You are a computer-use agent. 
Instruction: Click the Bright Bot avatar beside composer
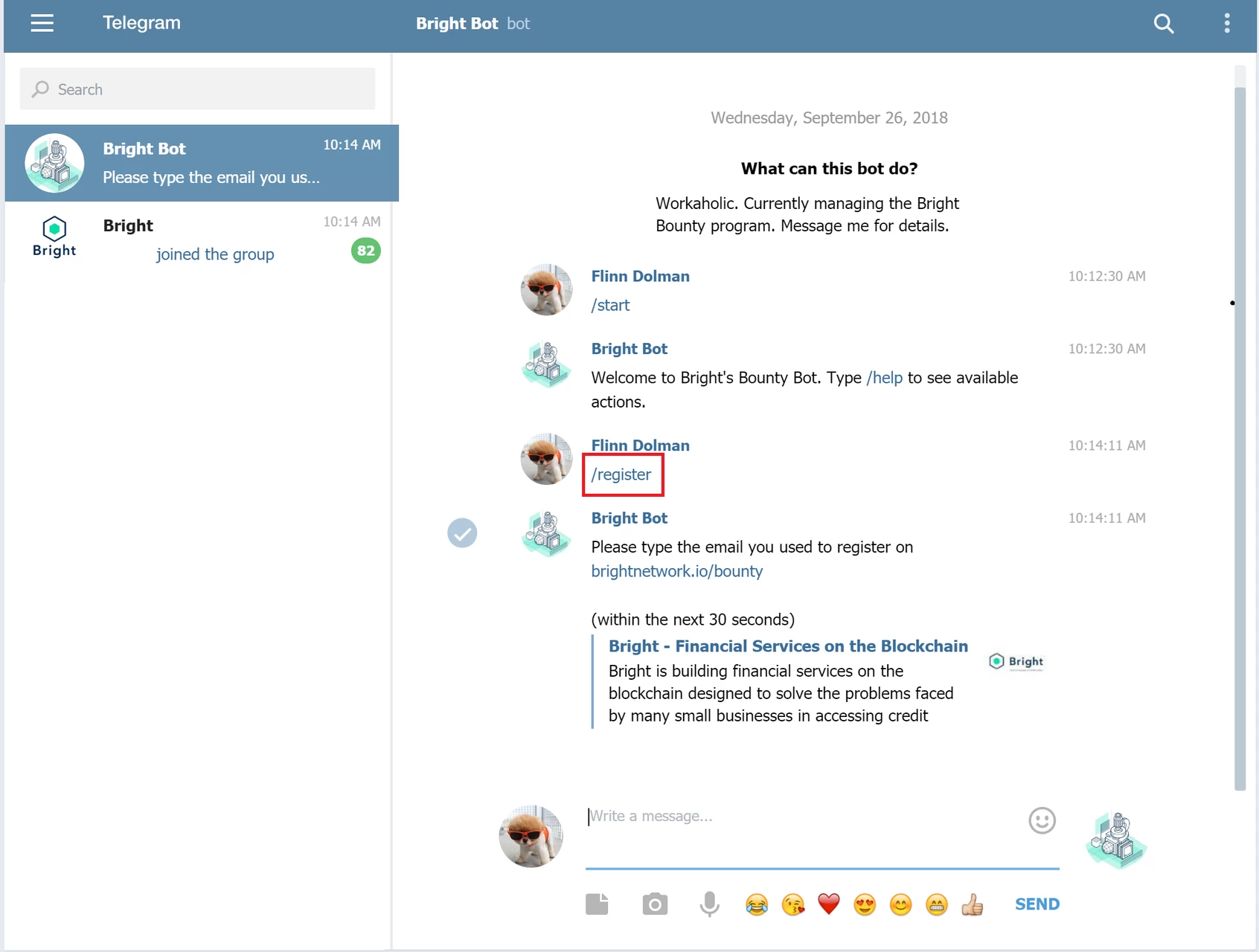tap(1116, 840)
